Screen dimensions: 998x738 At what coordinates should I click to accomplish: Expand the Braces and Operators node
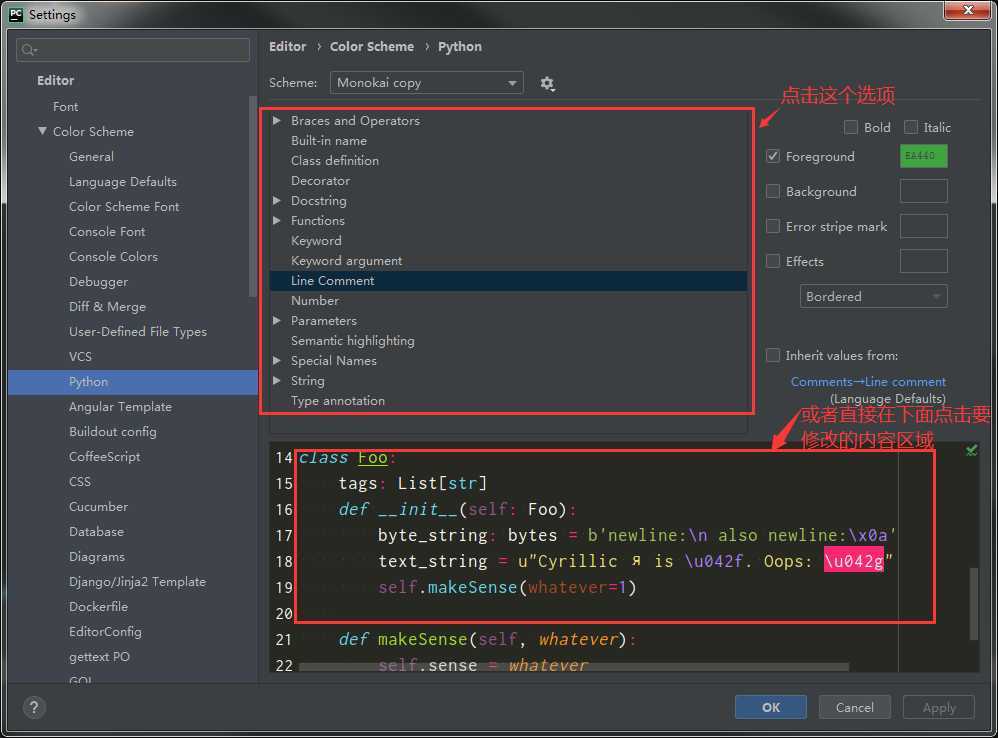(277, 120)
